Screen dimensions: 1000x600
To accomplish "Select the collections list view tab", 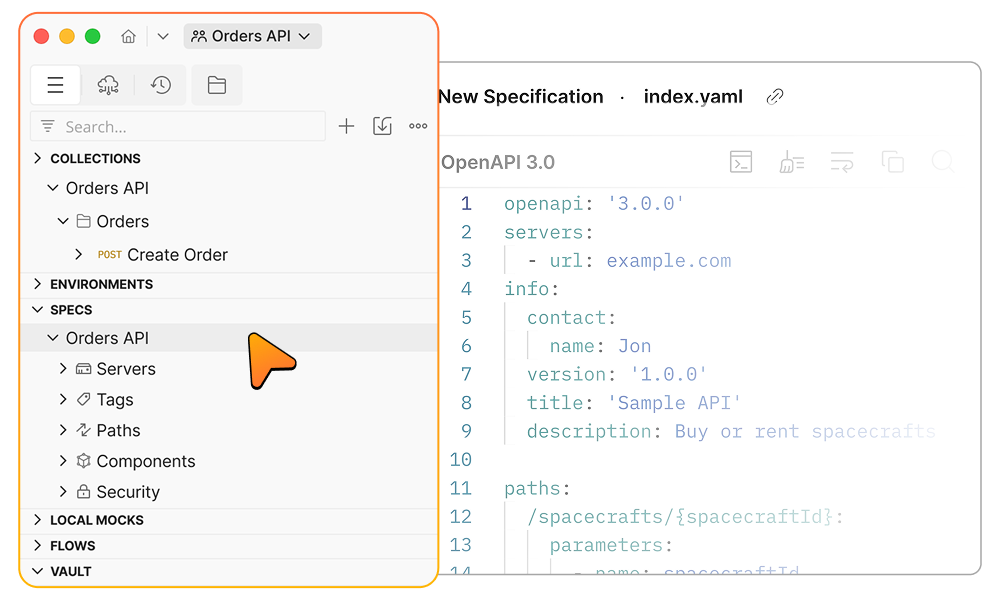I will (56, 85).
